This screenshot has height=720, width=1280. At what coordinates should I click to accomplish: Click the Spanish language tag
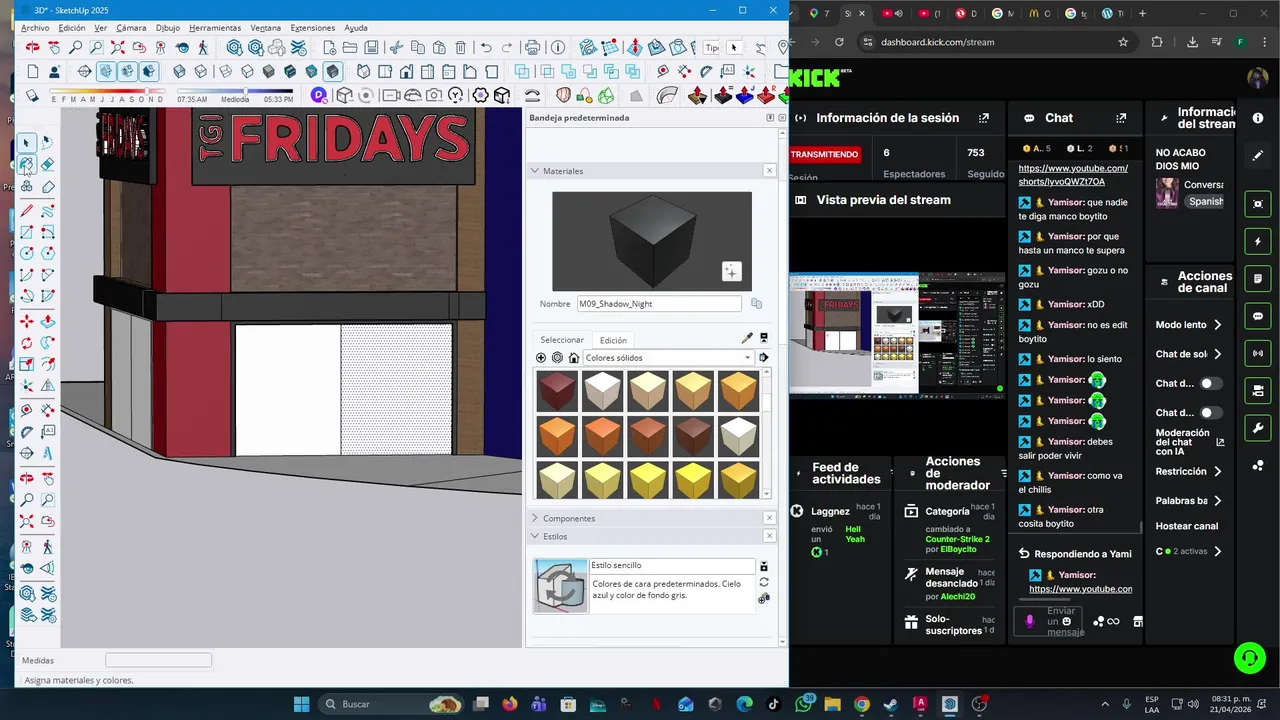point(1205,201)
